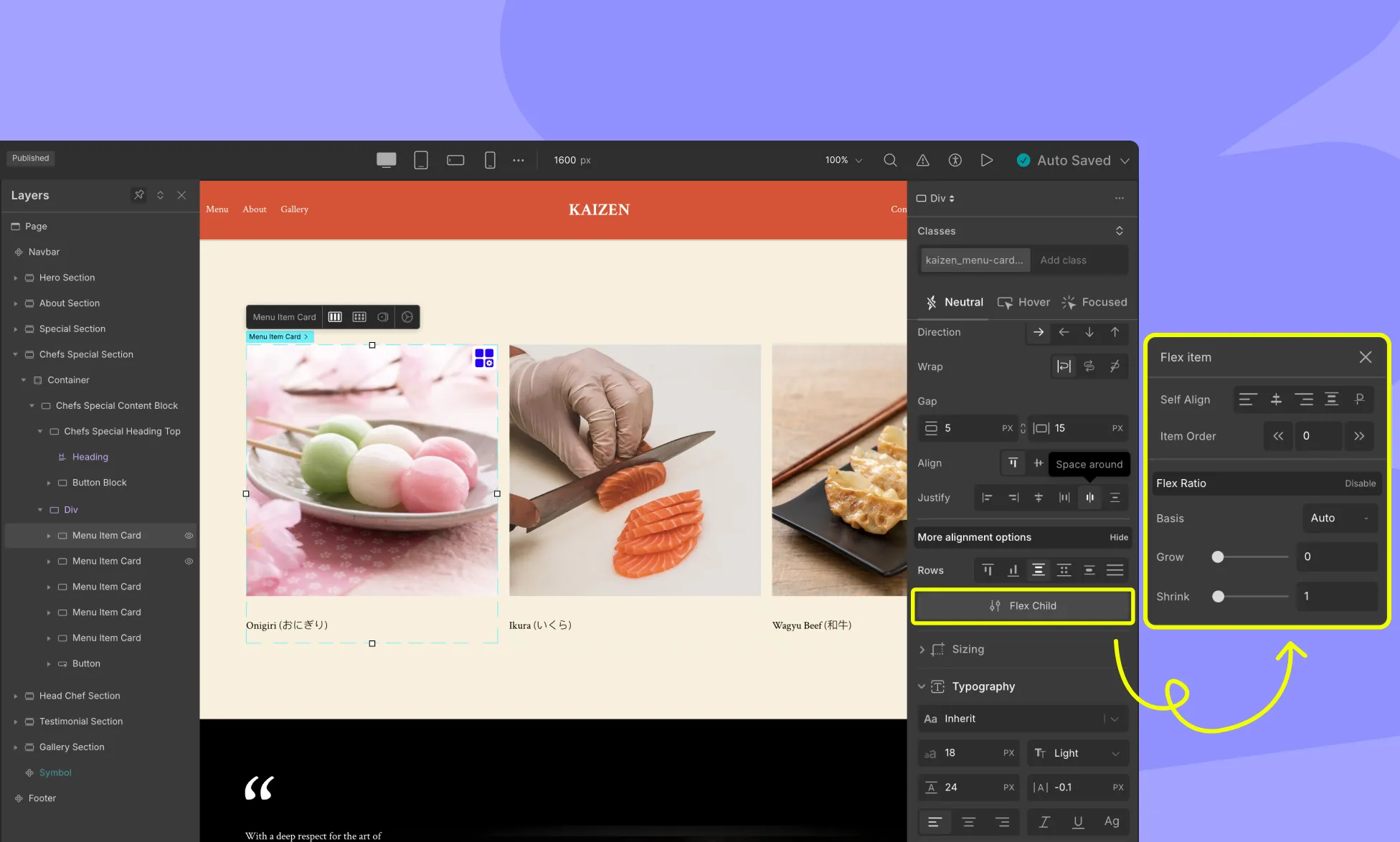Close the Layers panel
1400x842 pixels.
[182, 195]
